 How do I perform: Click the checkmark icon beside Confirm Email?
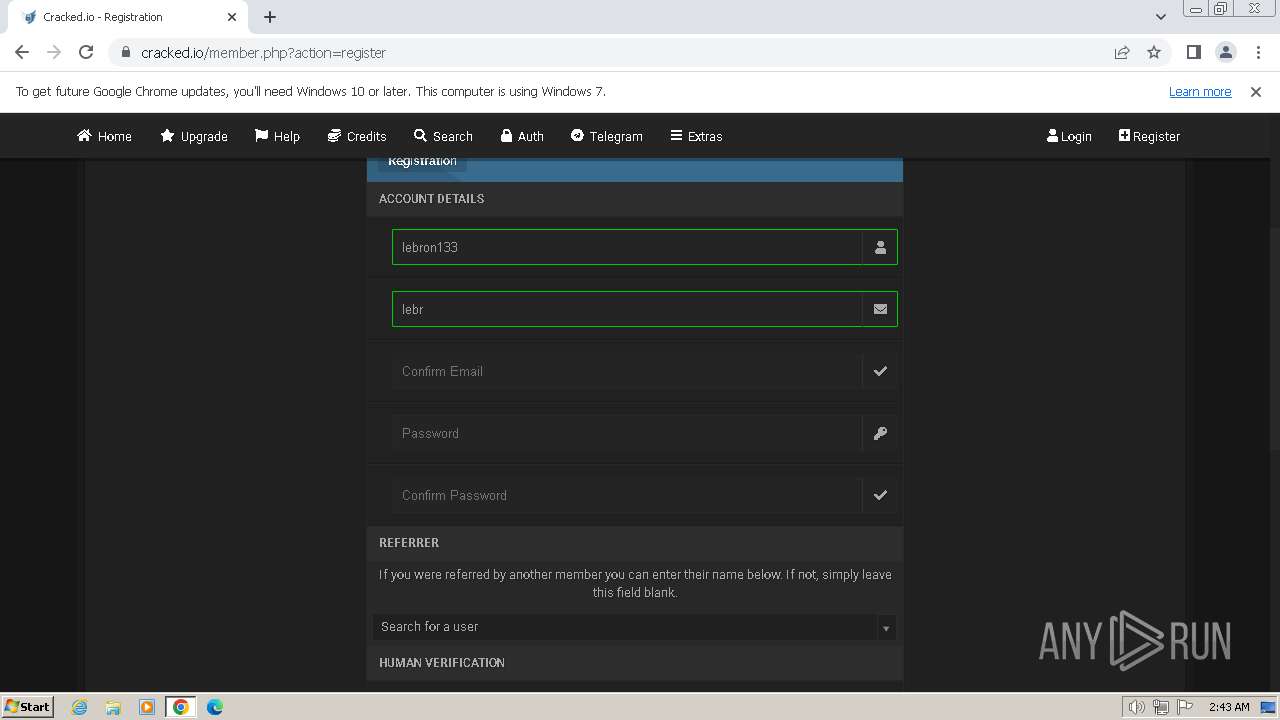pyautogui.click(x=880, y=371)
